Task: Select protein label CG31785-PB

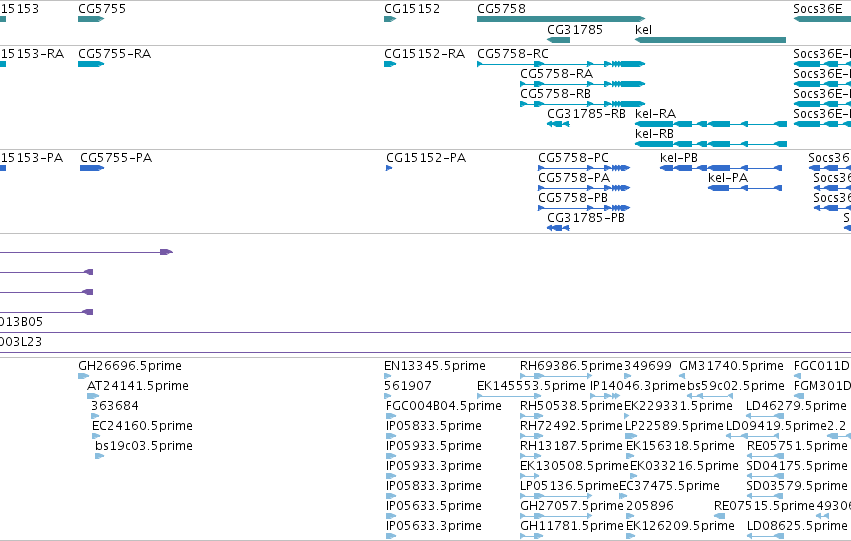Action: [x=586, y=218]
